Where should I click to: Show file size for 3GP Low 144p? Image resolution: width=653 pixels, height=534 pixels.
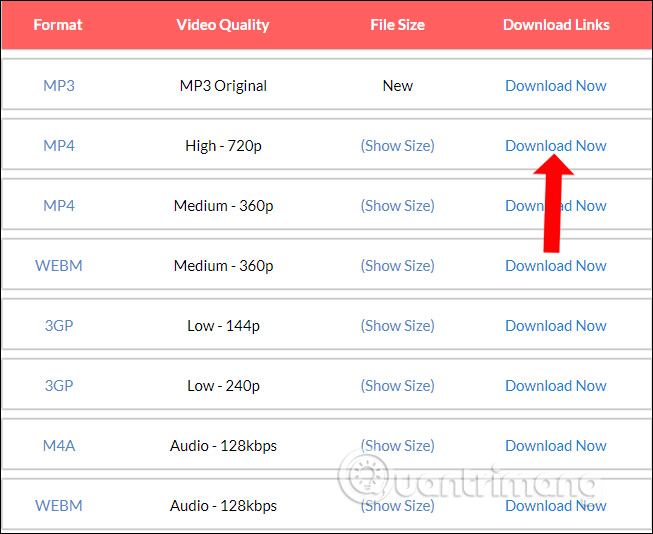point(397,326)
